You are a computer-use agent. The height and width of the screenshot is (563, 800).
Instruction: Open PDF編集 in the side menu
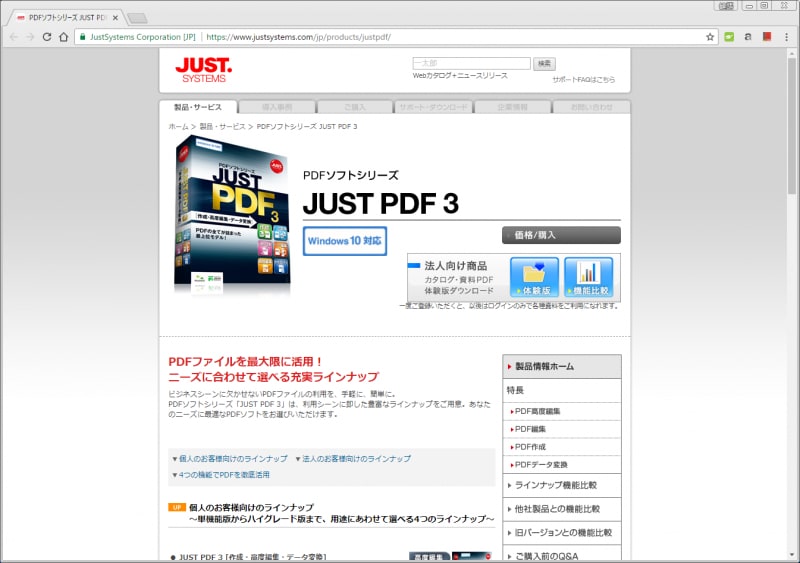click(562, 429)
